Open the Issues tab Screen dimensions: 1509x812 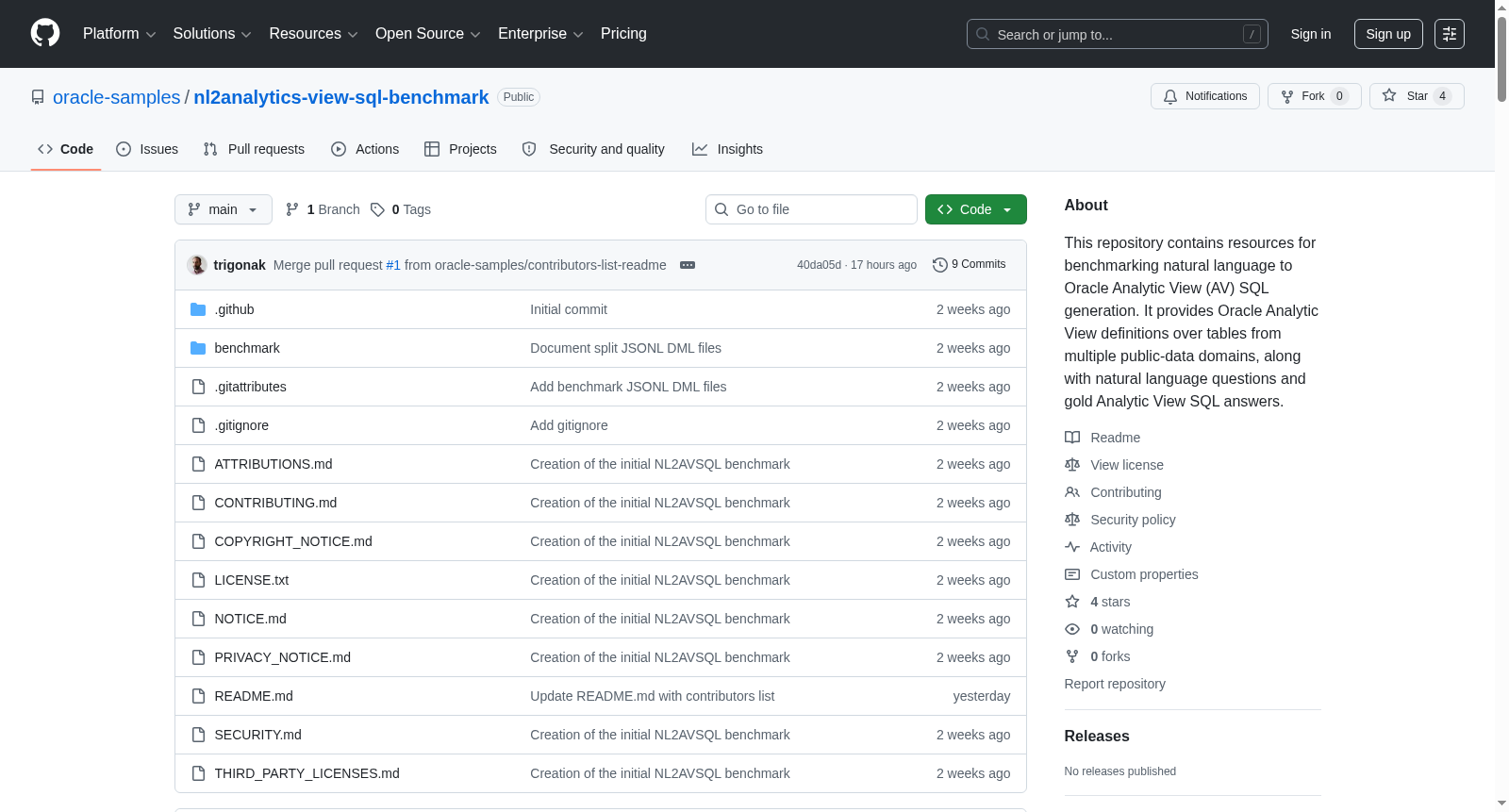click(x=147, y=149)
